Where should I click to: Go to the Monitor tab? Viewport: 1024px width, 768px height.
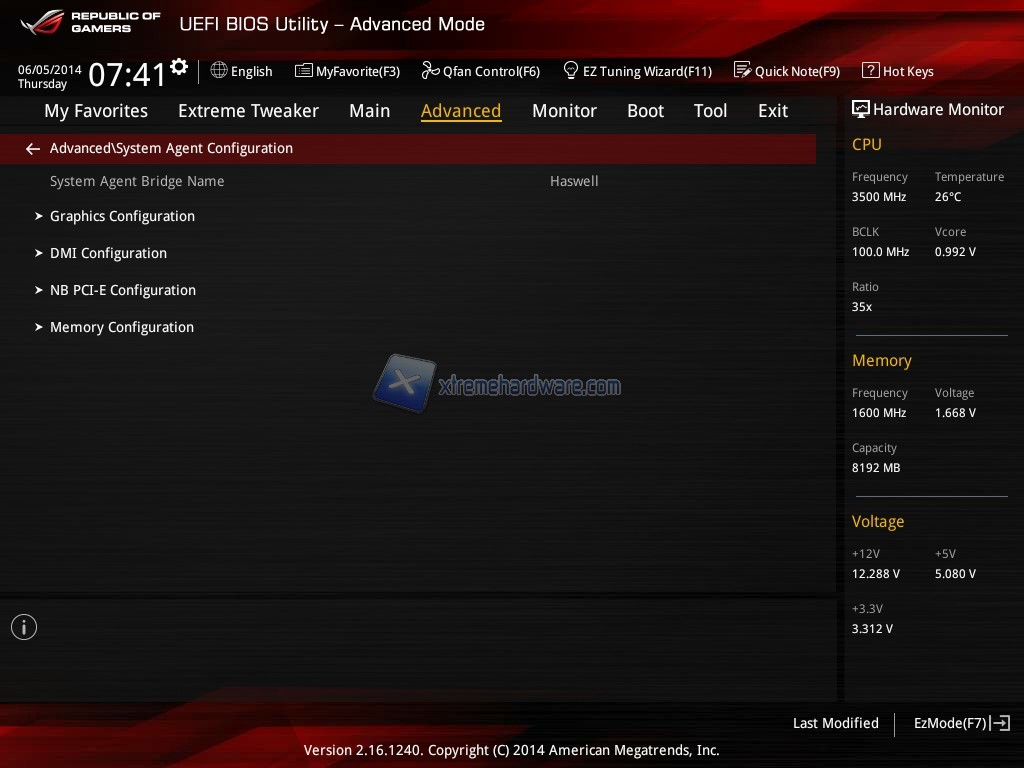pos(564,111)
